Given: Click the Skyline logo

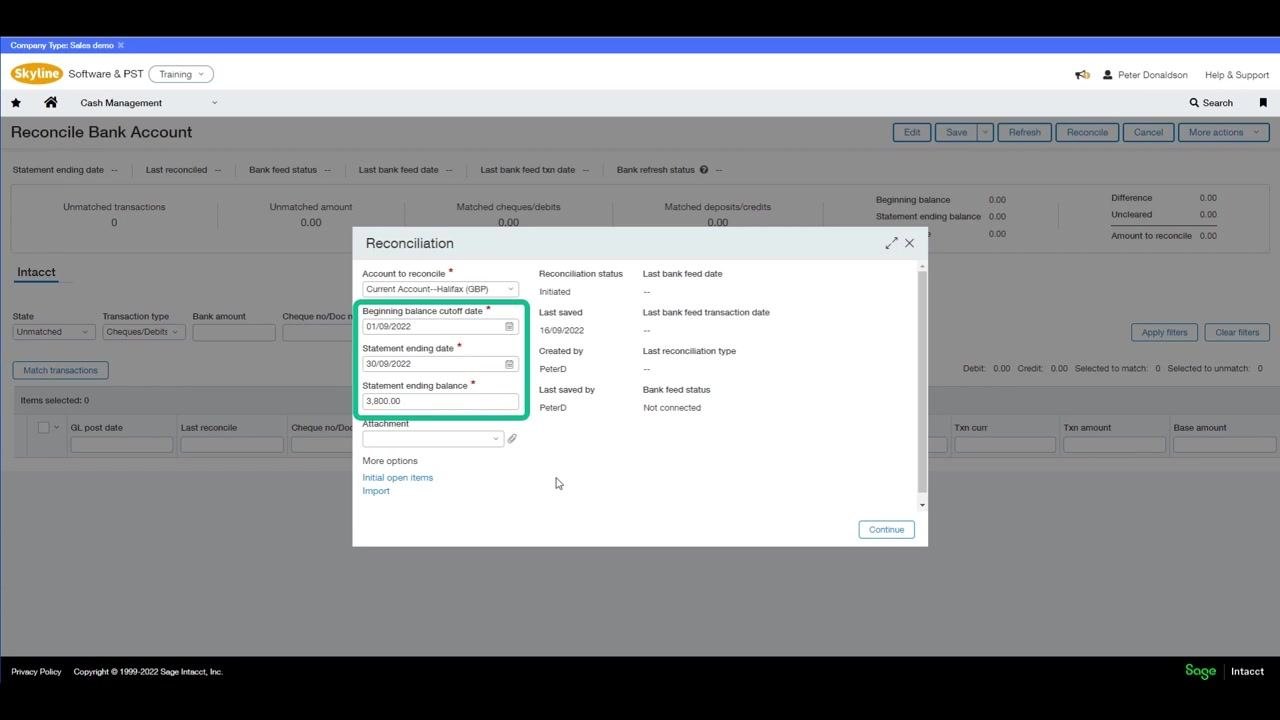Looking at the screenshot, I should pos(37,74).
